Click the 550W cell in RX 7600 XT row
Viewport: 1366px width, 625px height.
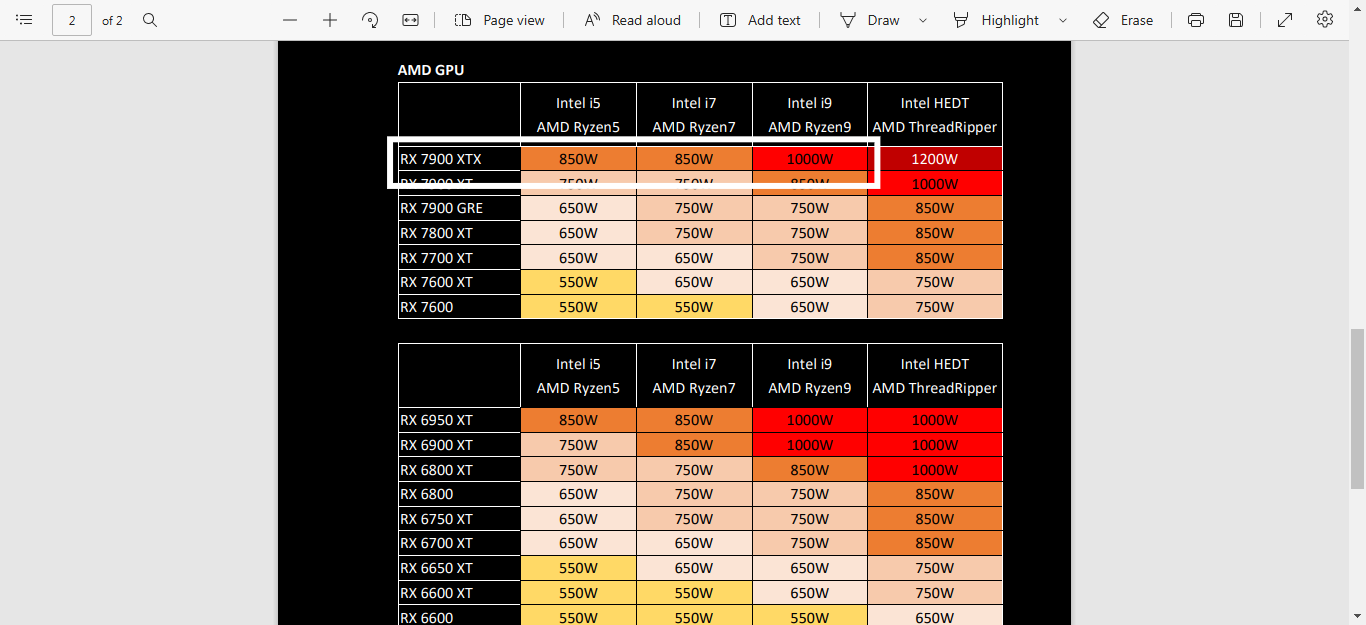coord(578,282)
